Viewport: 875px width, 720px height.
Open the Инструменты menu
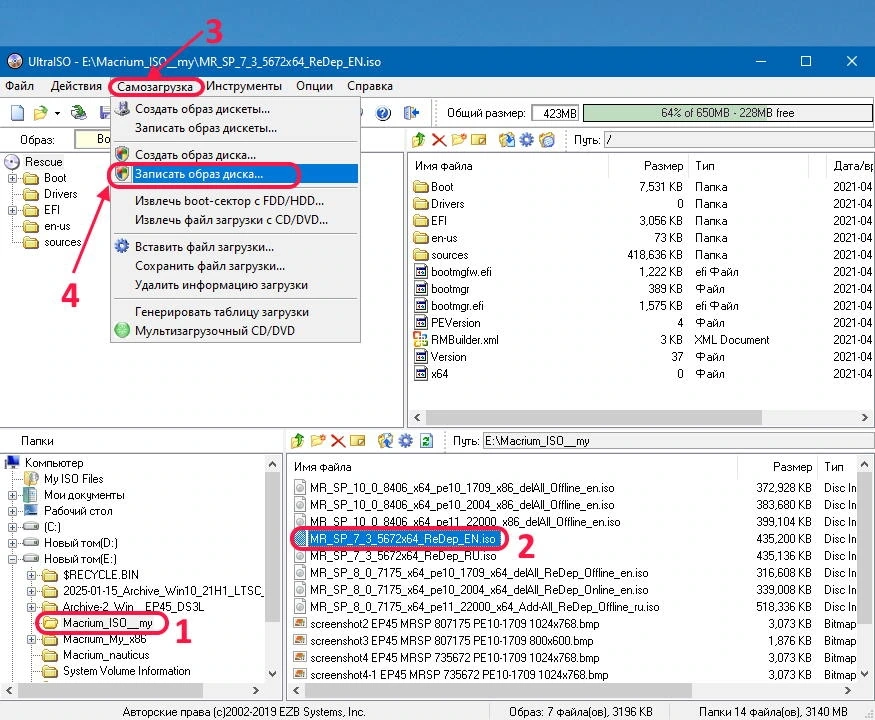click(x=244, y=86)
